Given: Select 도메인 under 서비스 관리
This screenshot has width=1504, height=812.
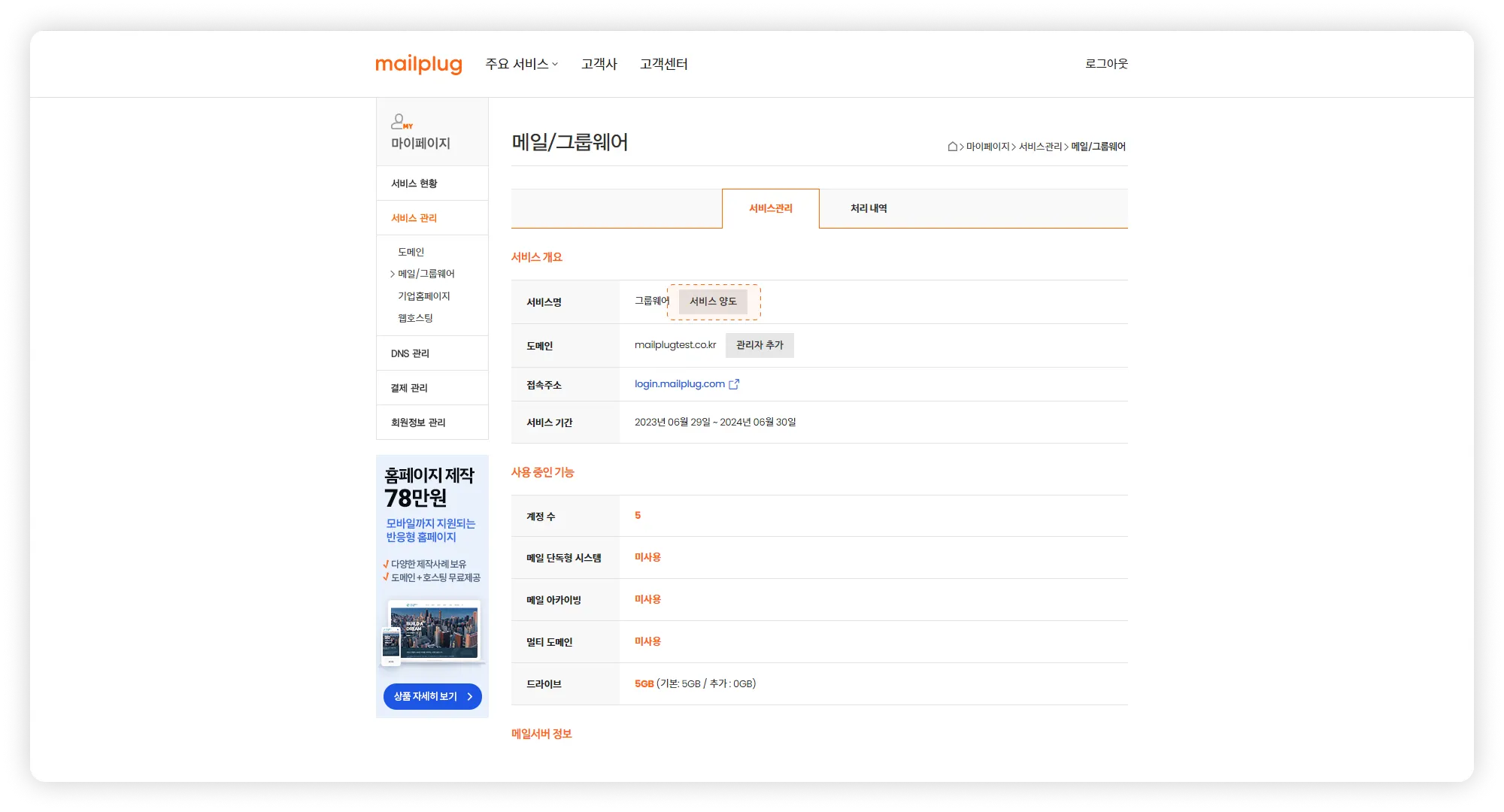Looking at the screenshot, I should [x=411, y=252].
